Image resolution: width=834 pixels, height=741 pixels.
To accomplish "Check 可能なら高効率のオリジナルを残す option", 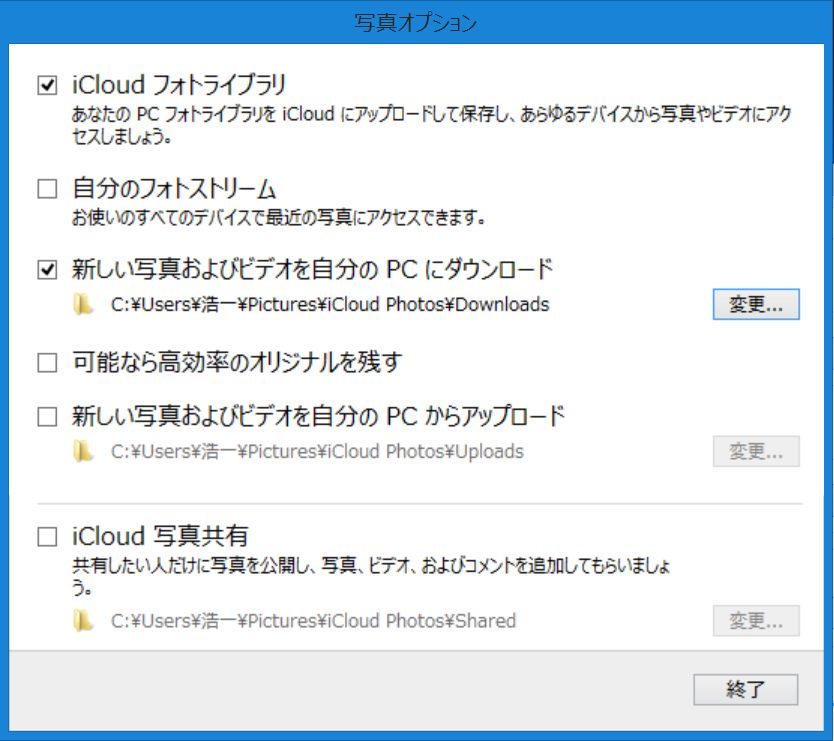I will (47, 363).
